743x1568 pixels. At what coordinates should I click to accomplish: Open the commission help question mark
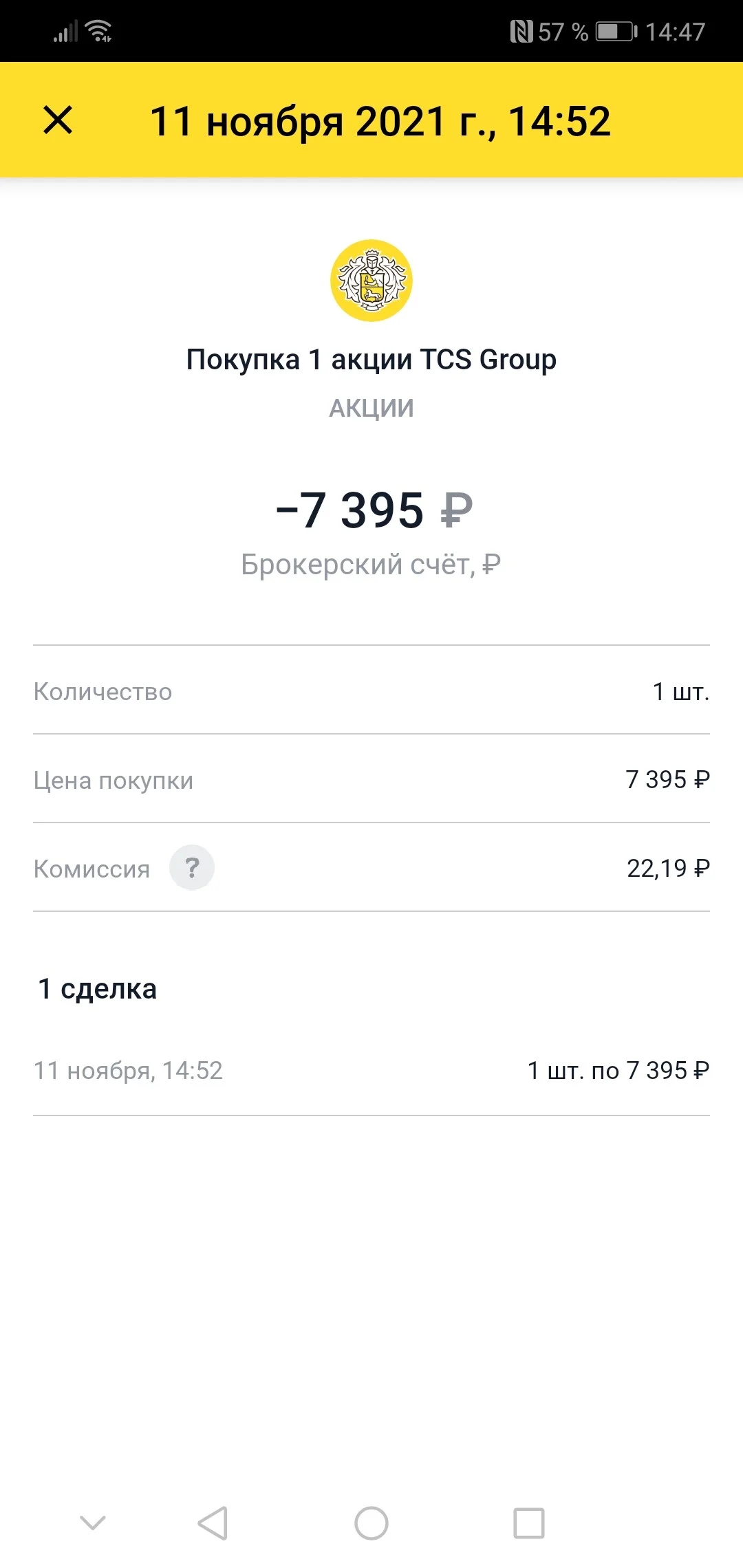tap(192, 867)
